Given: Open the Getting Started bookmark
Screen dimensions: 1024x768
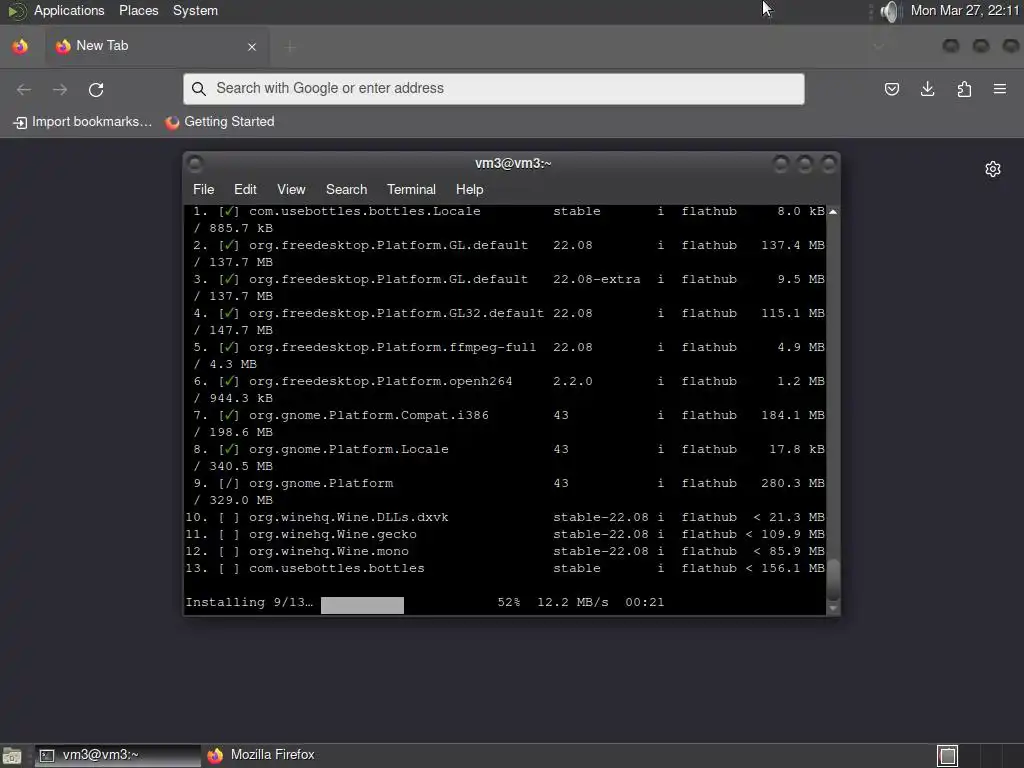Looking at the screenshot, I should click(220, 122).
